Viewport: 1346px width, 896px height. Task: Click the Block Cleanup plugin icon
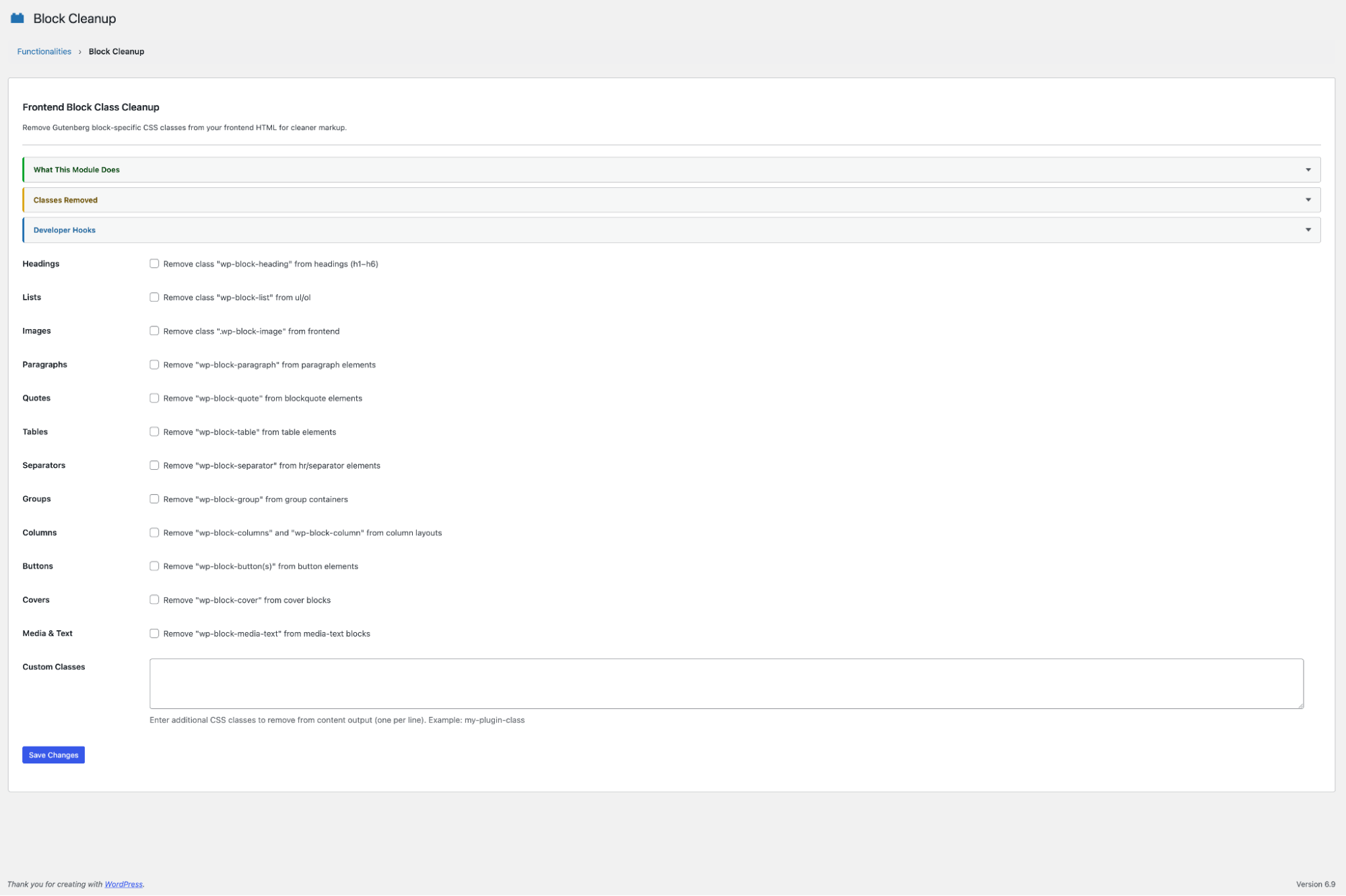pos(18,18)
